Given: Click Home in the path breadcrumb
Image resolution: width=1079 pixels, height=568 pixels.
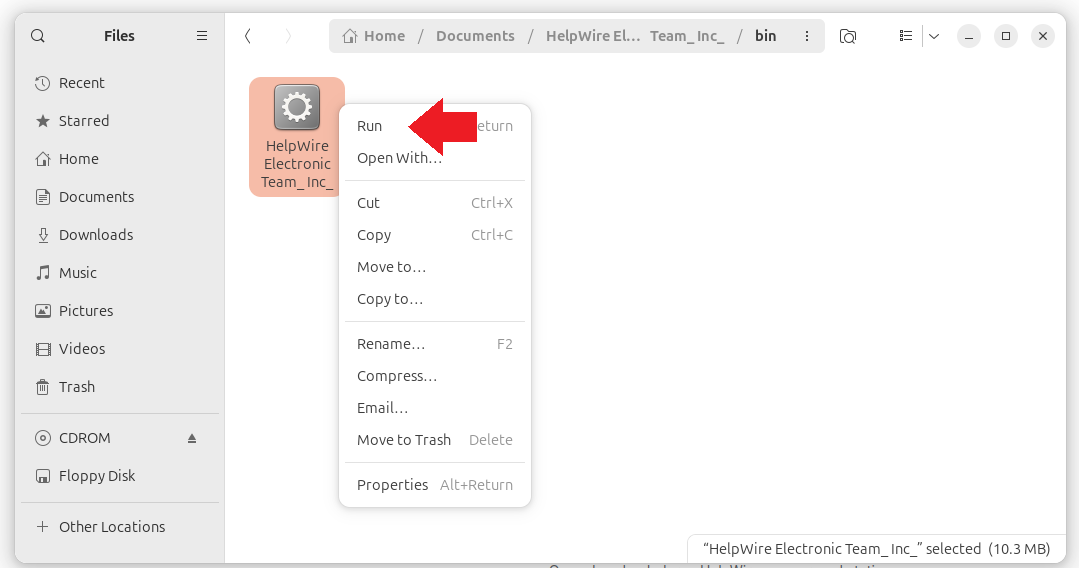Looking at the screenshot, I should tap(374, 36).
